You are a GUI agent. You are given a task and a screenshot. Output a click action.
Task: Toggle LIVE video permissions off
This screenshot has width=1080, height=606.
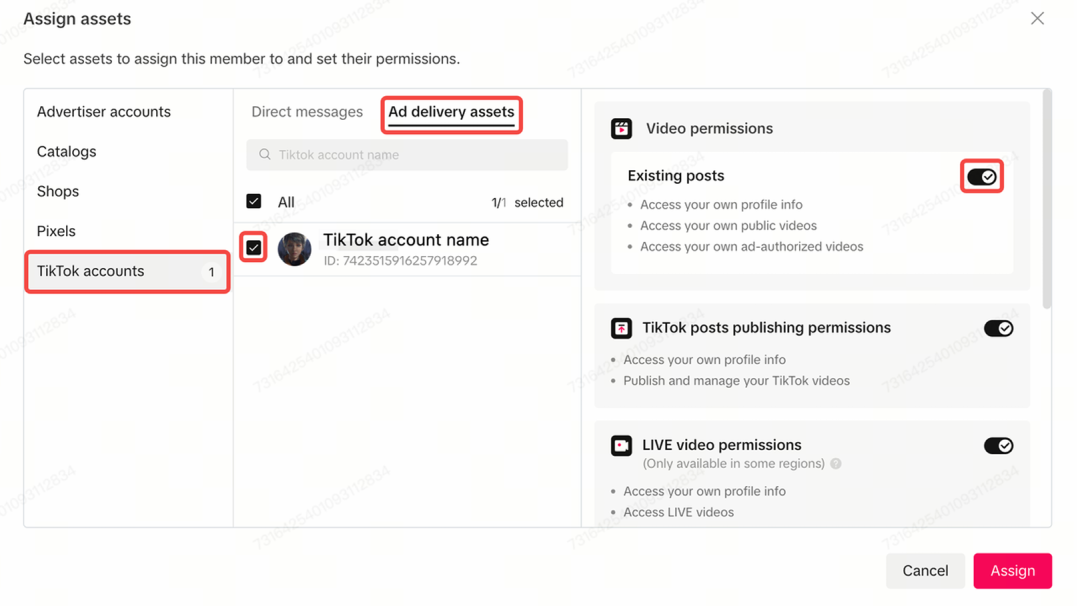click(998, 446)
